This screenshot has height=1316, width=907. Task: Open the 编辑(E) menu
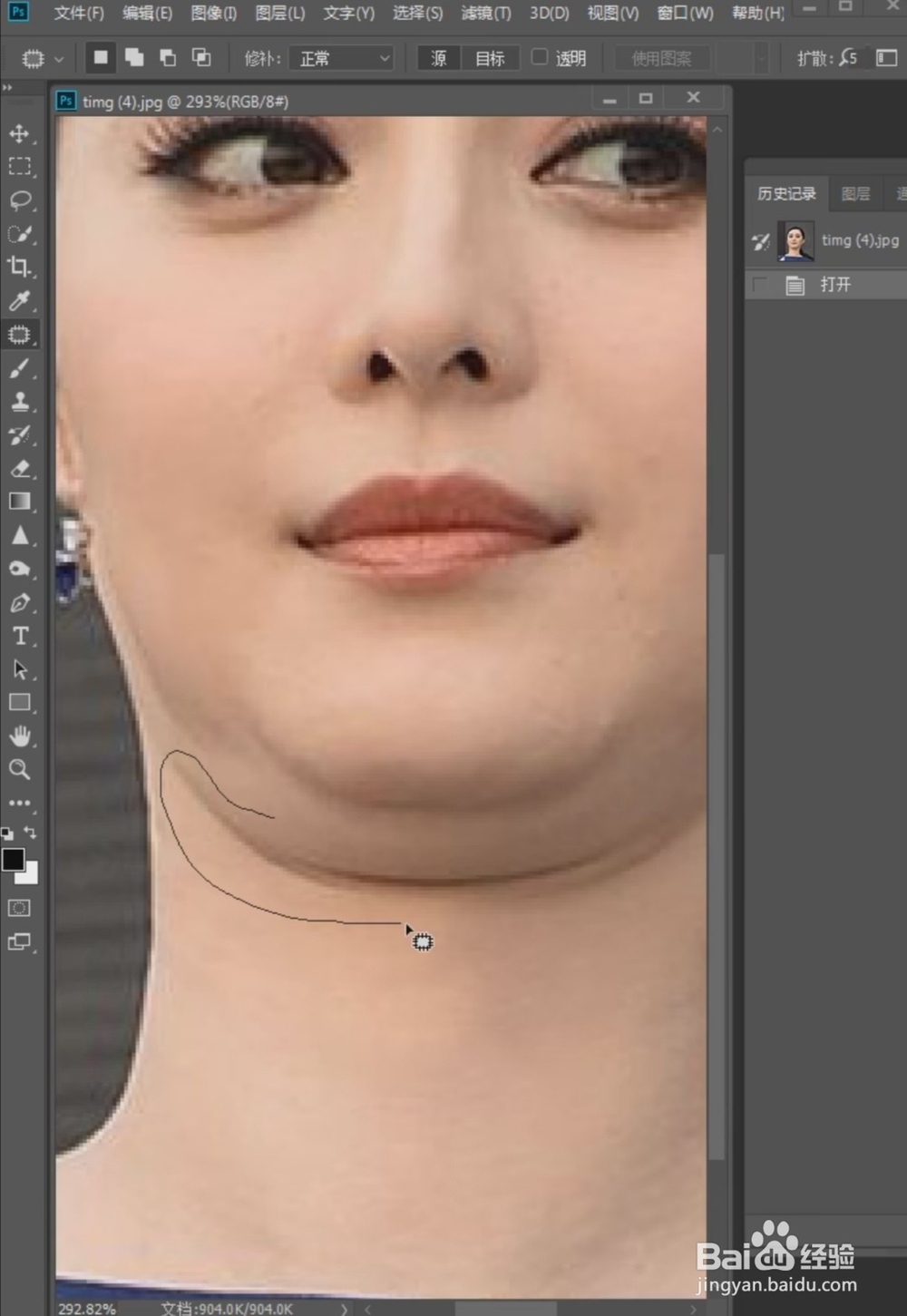[147, 13]
